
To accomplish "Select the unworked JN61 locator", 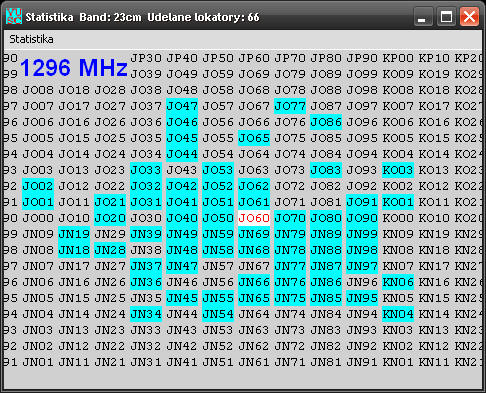I will [x=254, y=362].
